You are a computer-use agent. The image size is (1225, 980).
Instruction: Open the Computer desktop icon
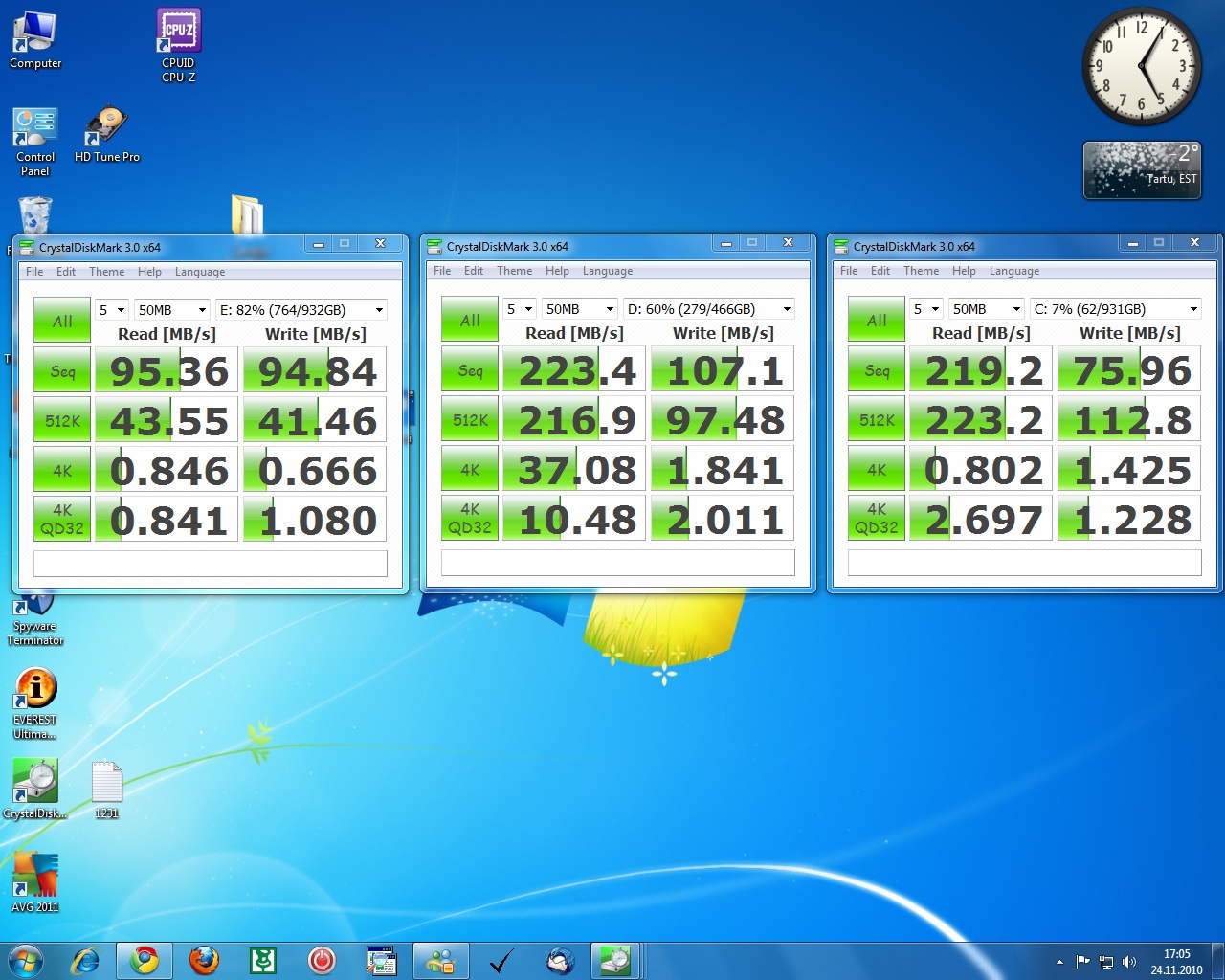35,40
